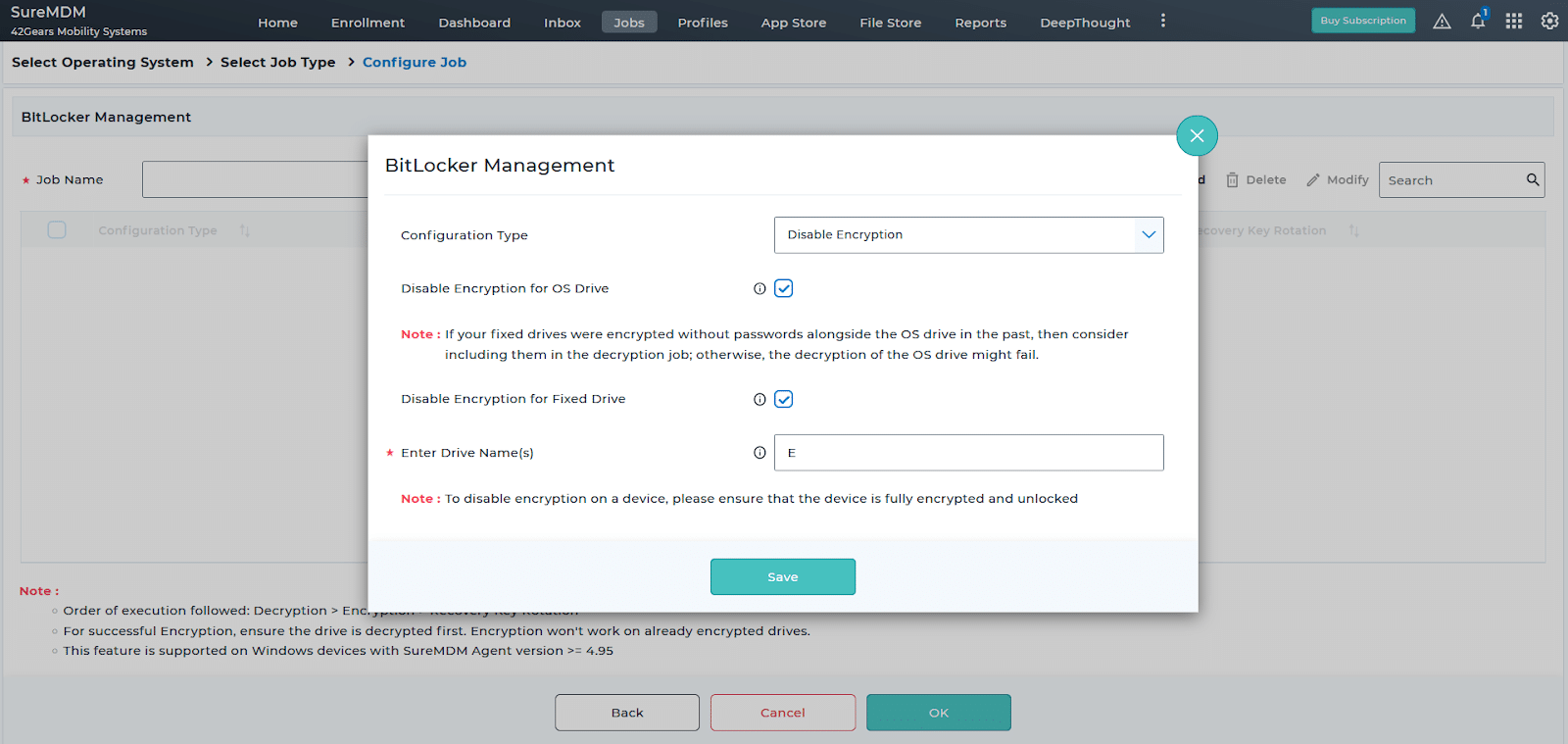Click the Buy Subscription button
The image size is (1568, 744).
[1363, 21]
